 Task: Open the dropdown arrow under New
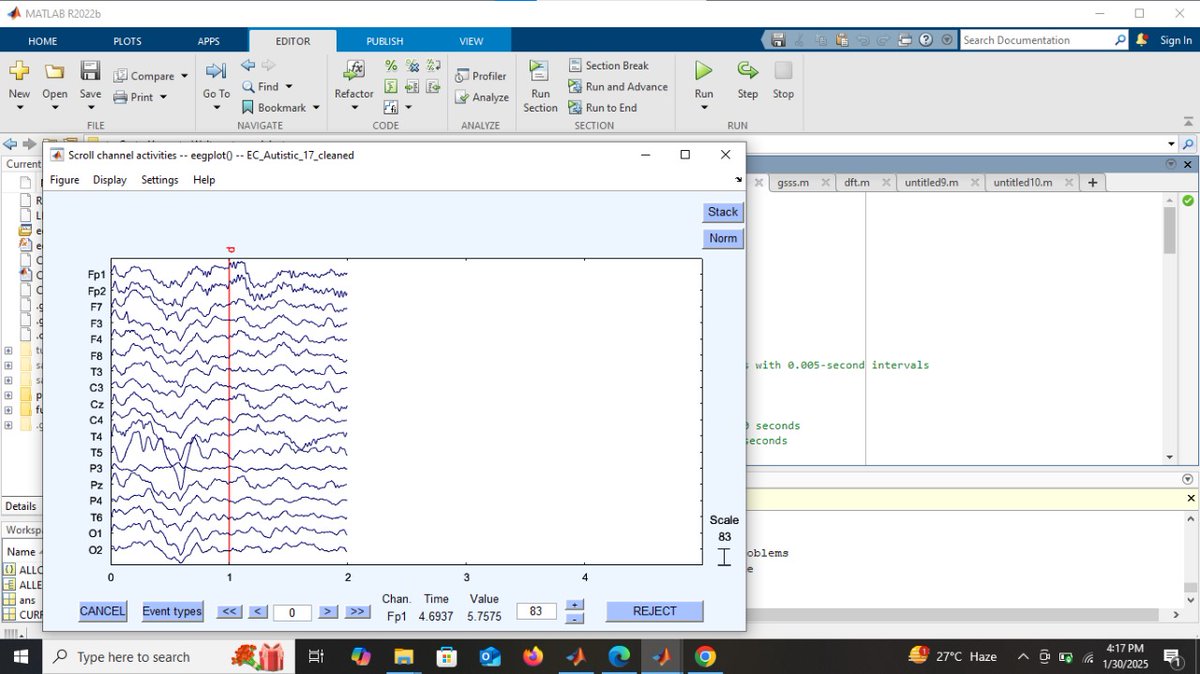pyautogui.click(x=19, y=108)
